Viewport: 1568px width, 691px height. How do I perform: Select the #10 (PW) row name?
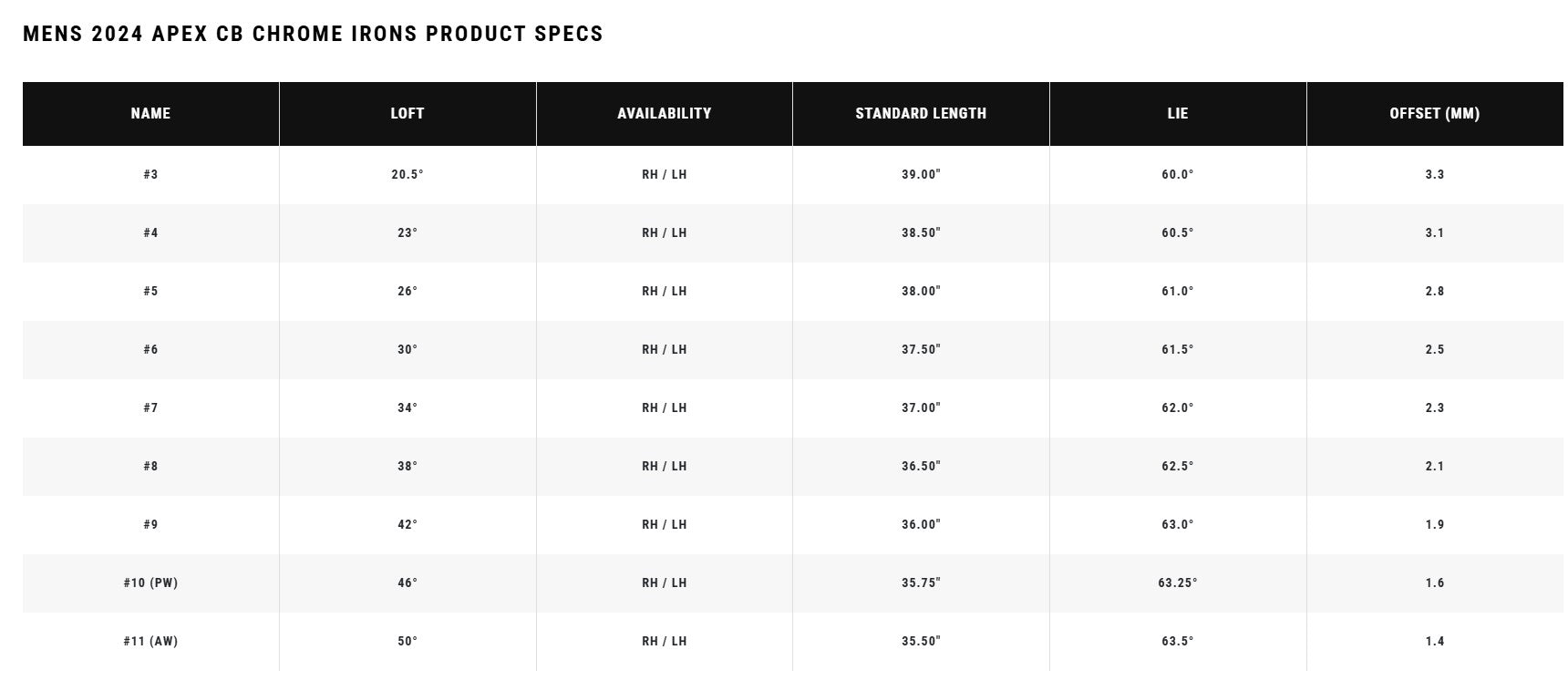coord(150,583)
